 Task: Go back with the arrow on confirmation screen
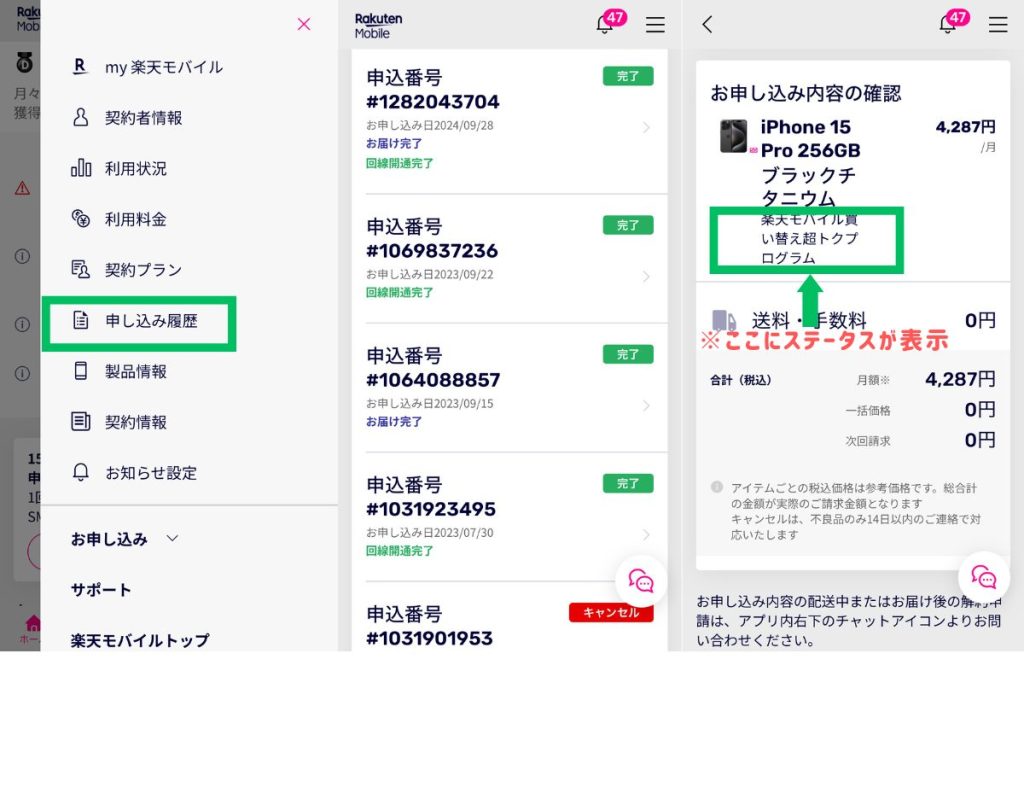pyautogui.click(x=707, y=25)
